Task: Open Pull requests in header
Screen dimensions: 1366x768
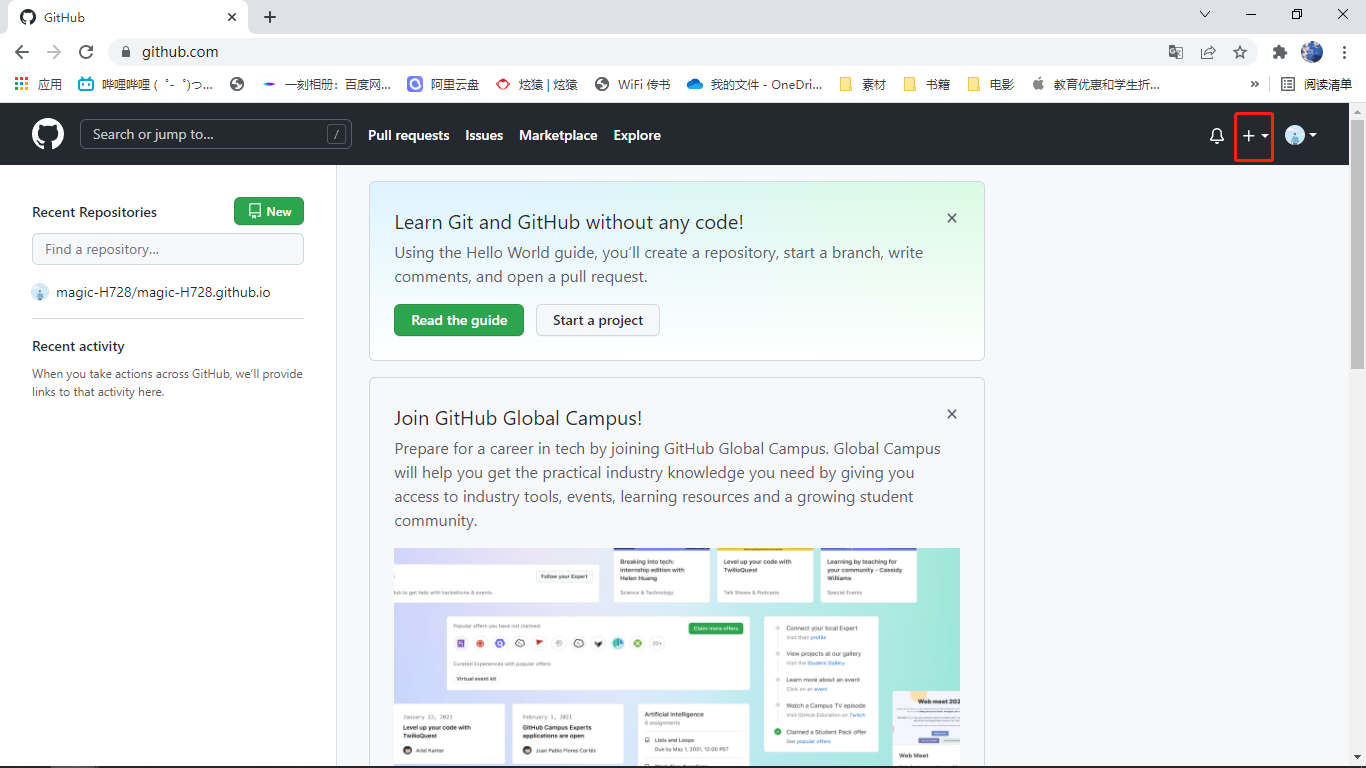Action: pyautogui.click(x=409, y=135)
